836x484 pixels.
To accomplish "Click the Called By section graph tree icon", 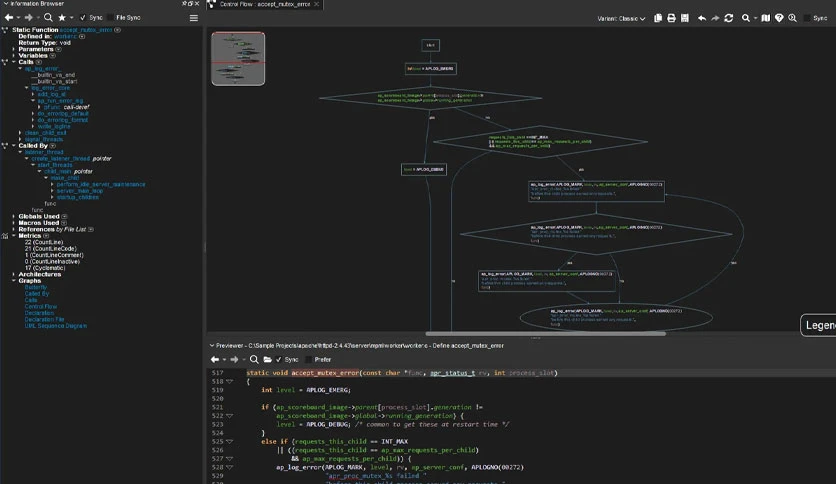I will (x=5, y=146).
